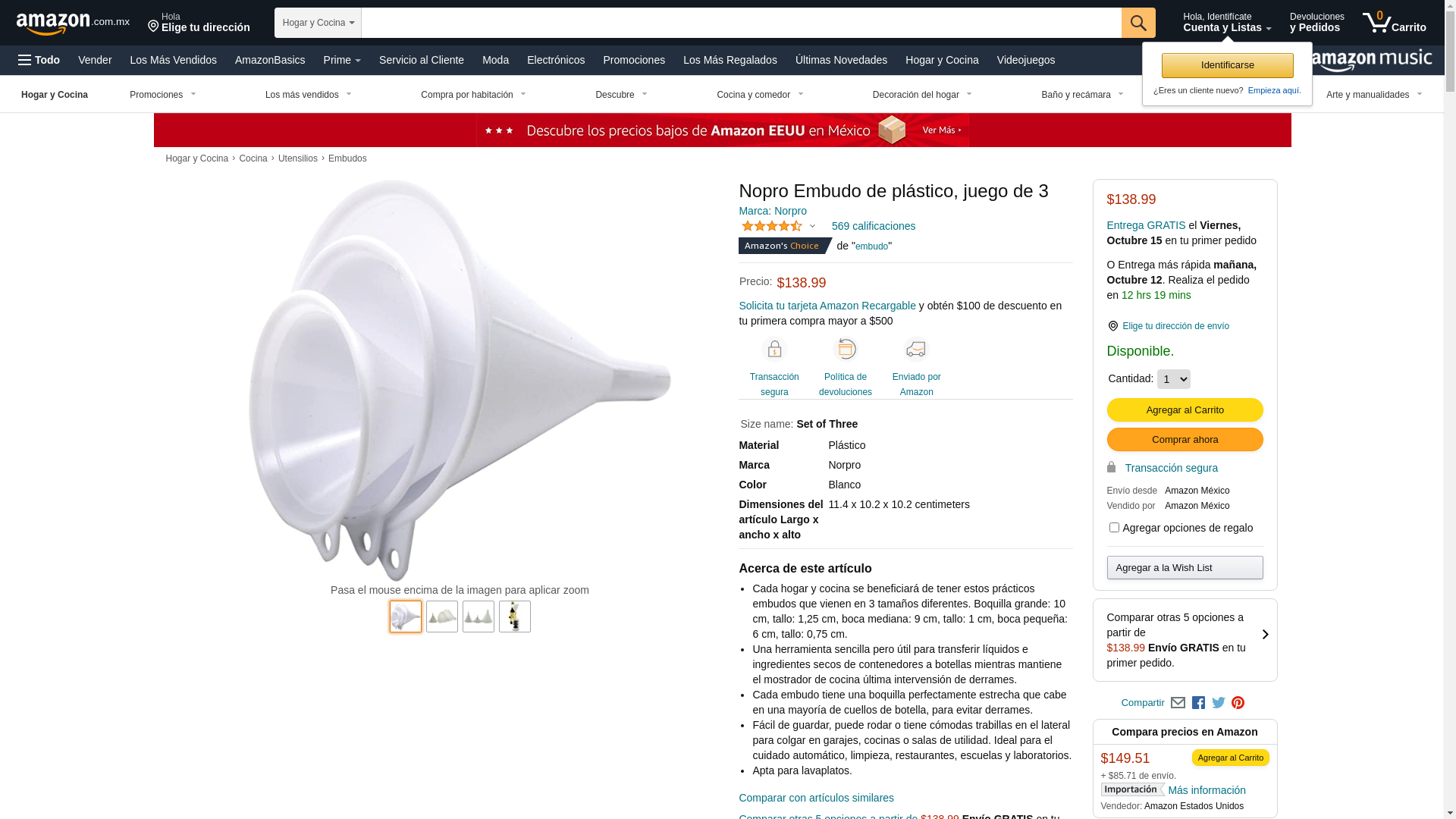The width and height of the screenshot is (1456, 819).
Task: Open the Todo hamburger menu
Action: click(39, 60)
